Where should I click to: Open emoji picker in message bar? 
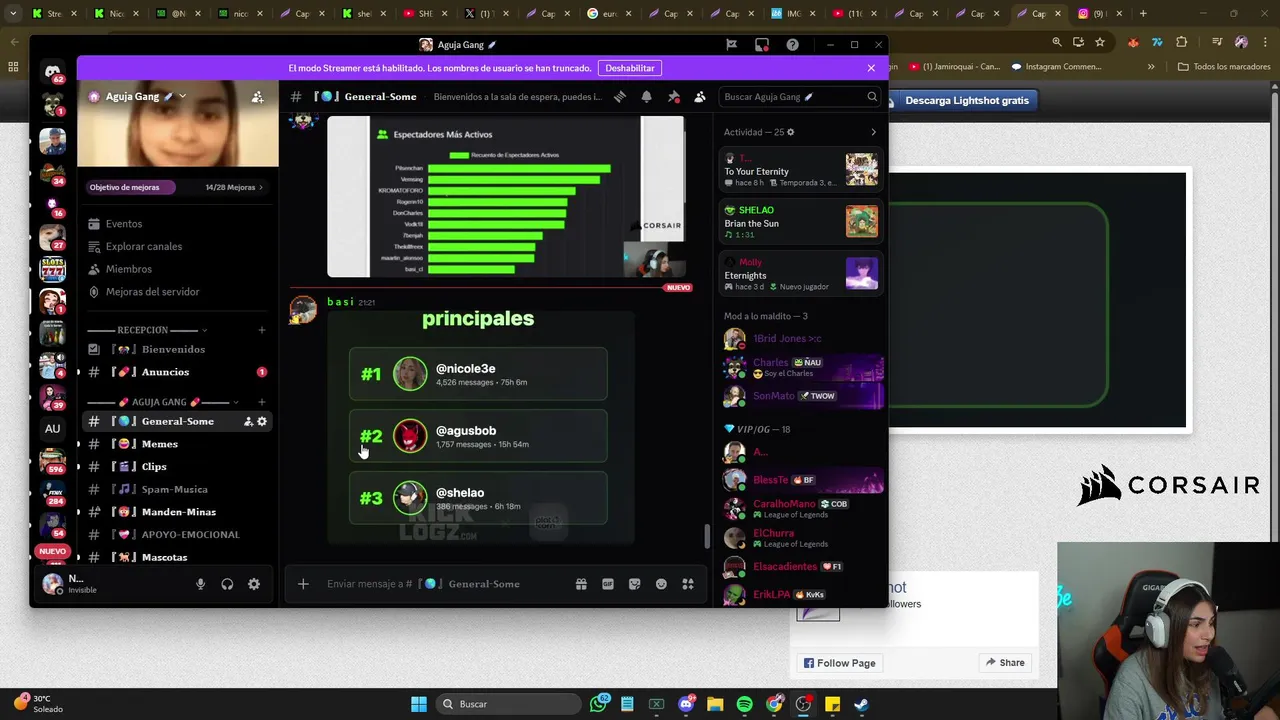pos(661,584)
